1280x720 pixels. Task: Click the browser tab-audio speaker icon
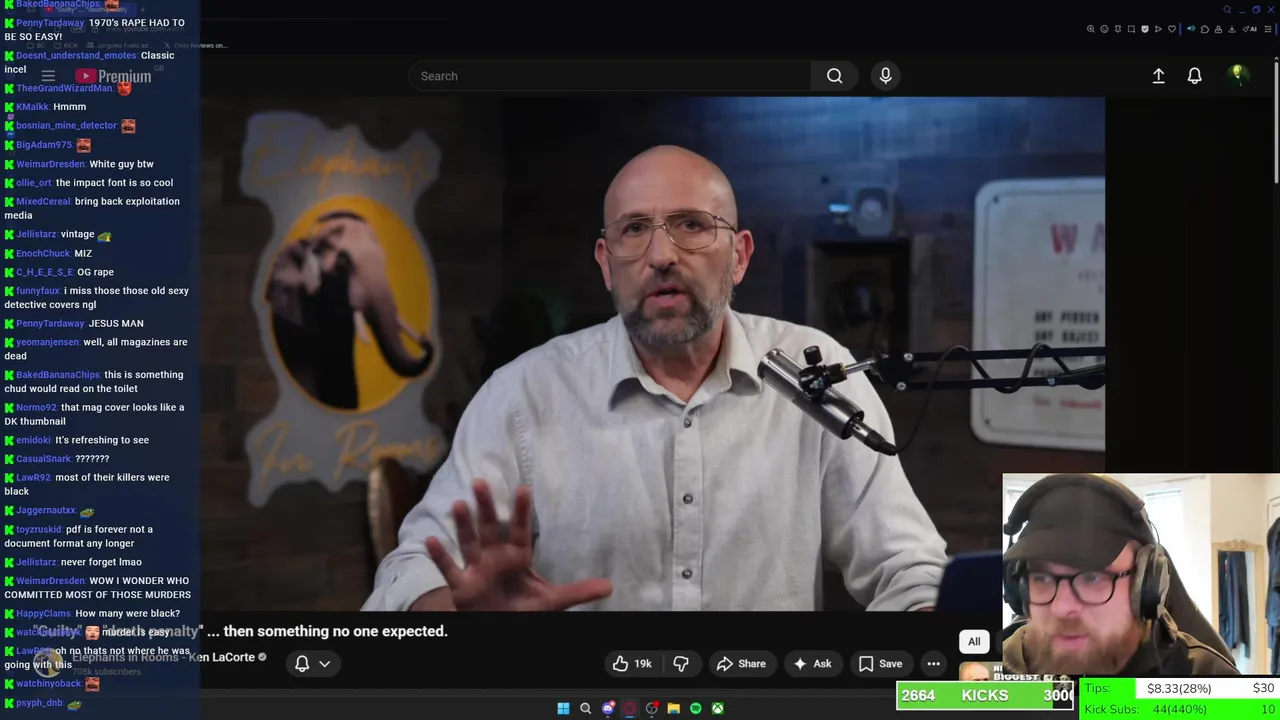tap(1191, 29)
